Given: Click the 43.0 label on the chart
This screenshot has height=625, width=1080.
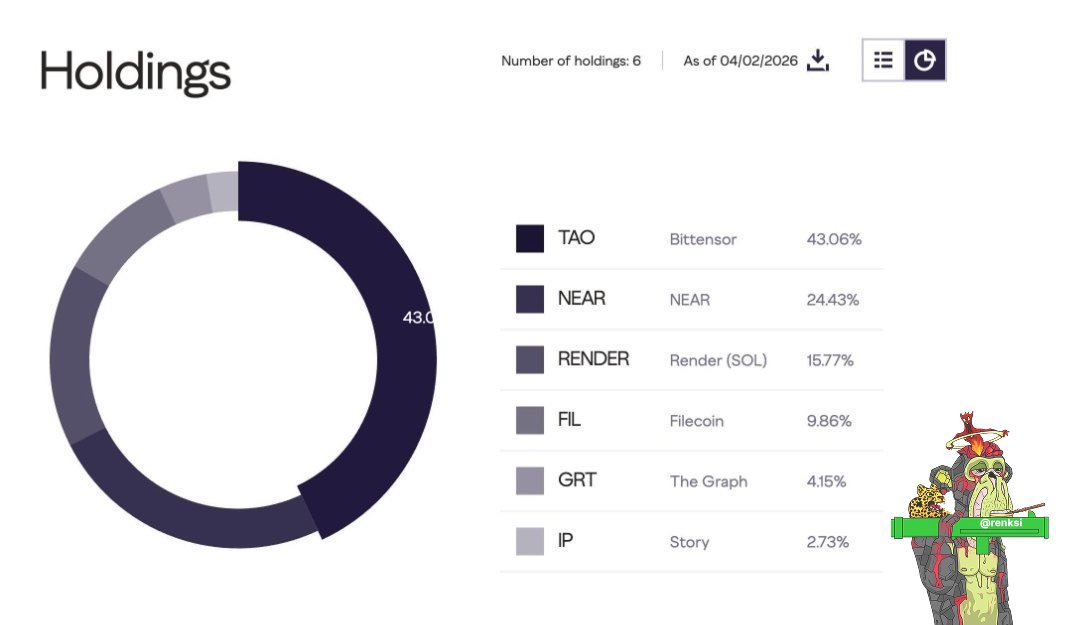Looking at the screenshot, I should click(419, 318).
